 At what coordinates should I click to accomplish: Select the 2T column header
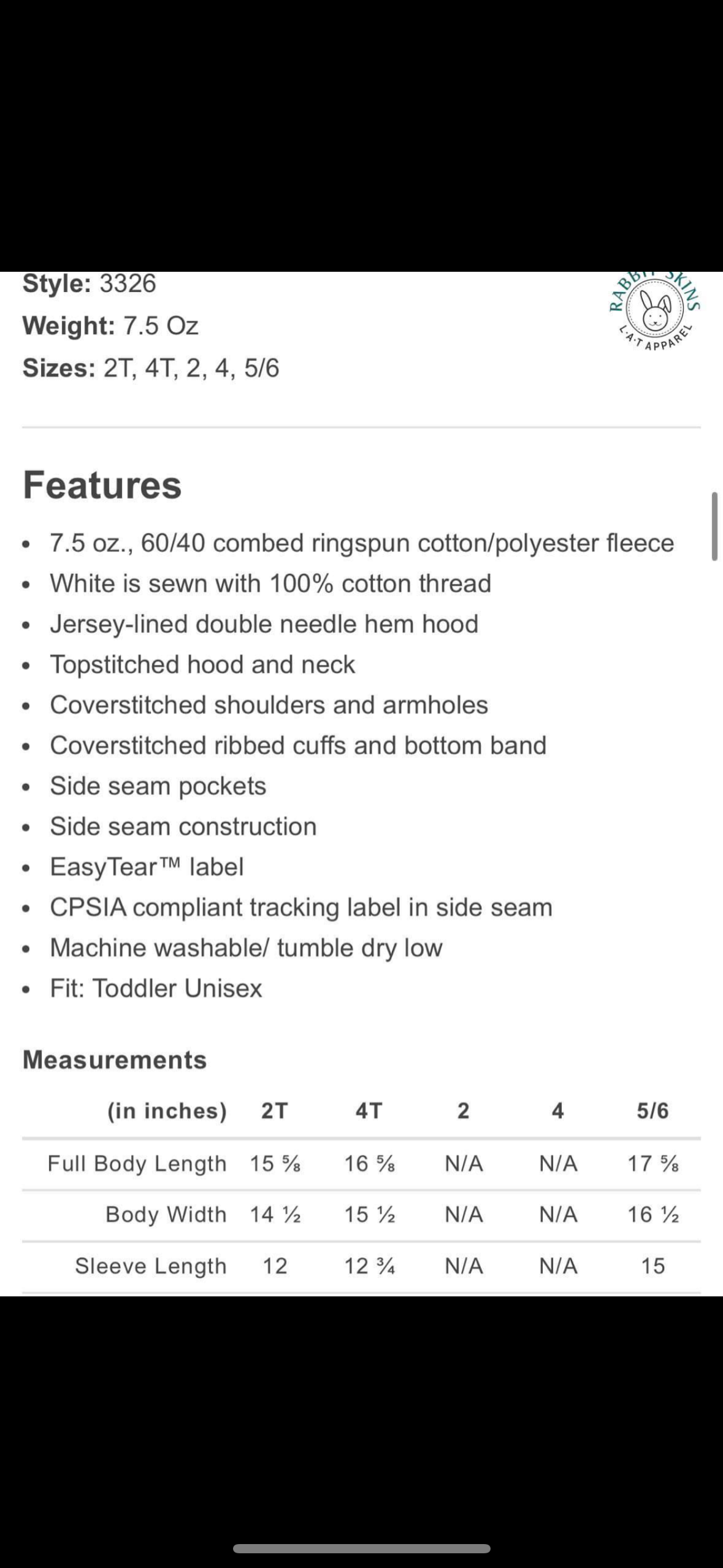274,1110
